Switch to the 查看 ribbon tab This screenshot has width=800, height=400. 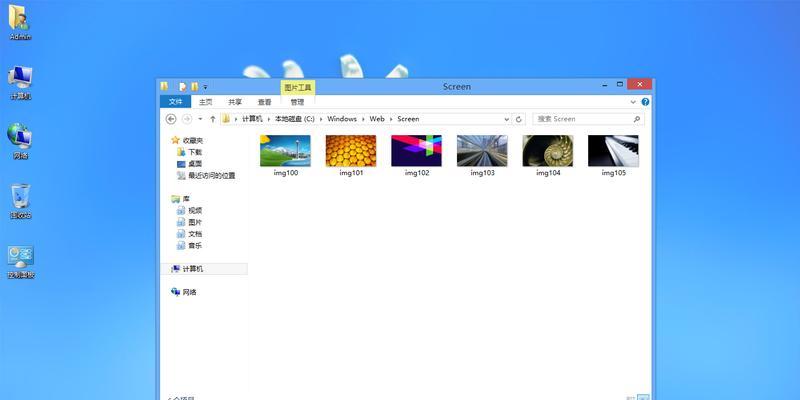(265, 102)
